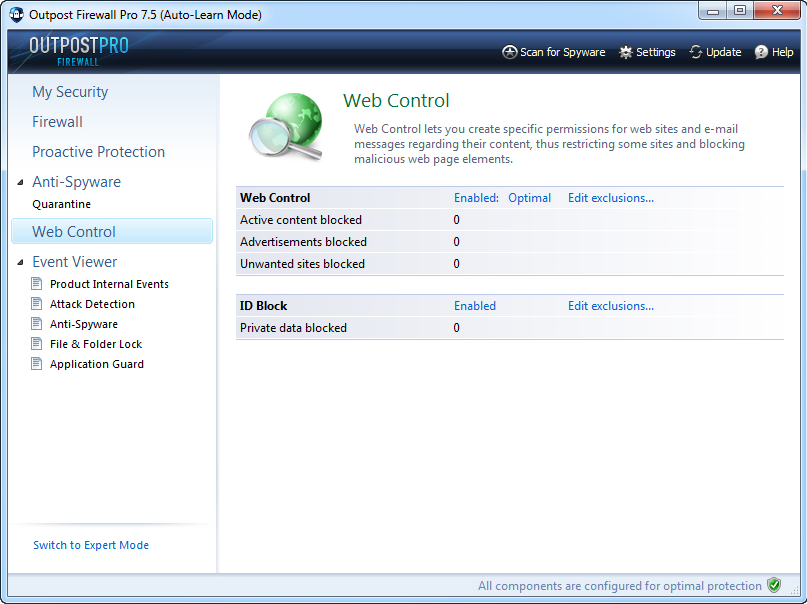Collapse the Event Viewer tree section
Image resolution: width=807 pixels, height=604 pixels.
click(x=21, y=262)
